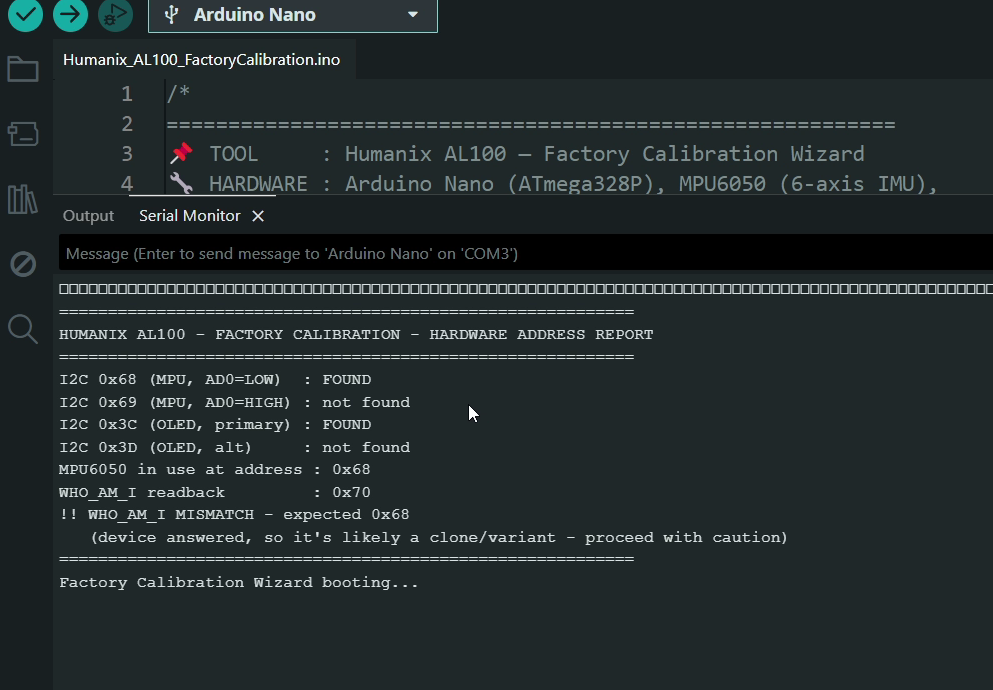Open the Sketchbook folder icon in sidebar
Viewport: 993px width, 690px height.
[x=23, y=69]
